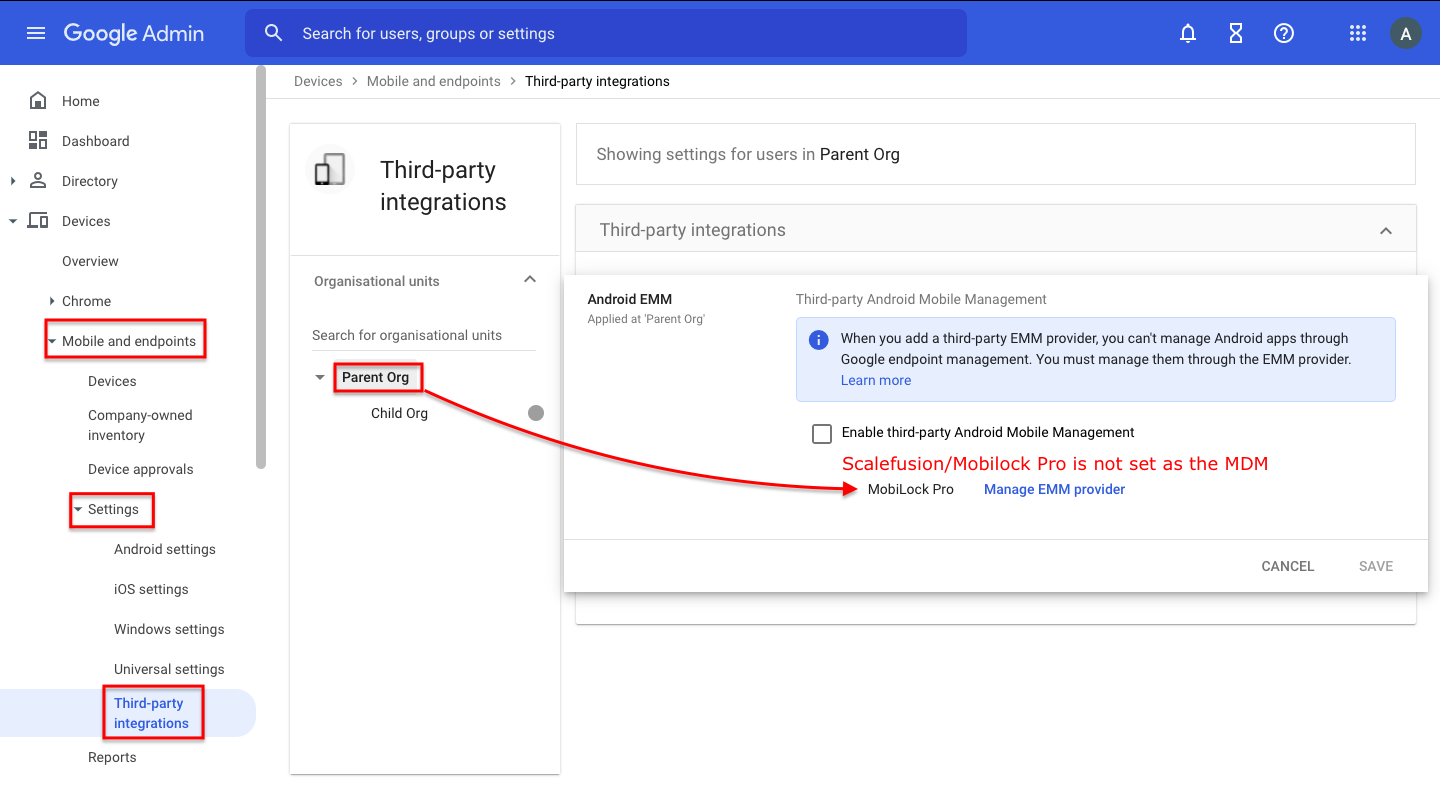Open Windows settings
Viewport: 1440px width, 790px height.
(169, 629)
